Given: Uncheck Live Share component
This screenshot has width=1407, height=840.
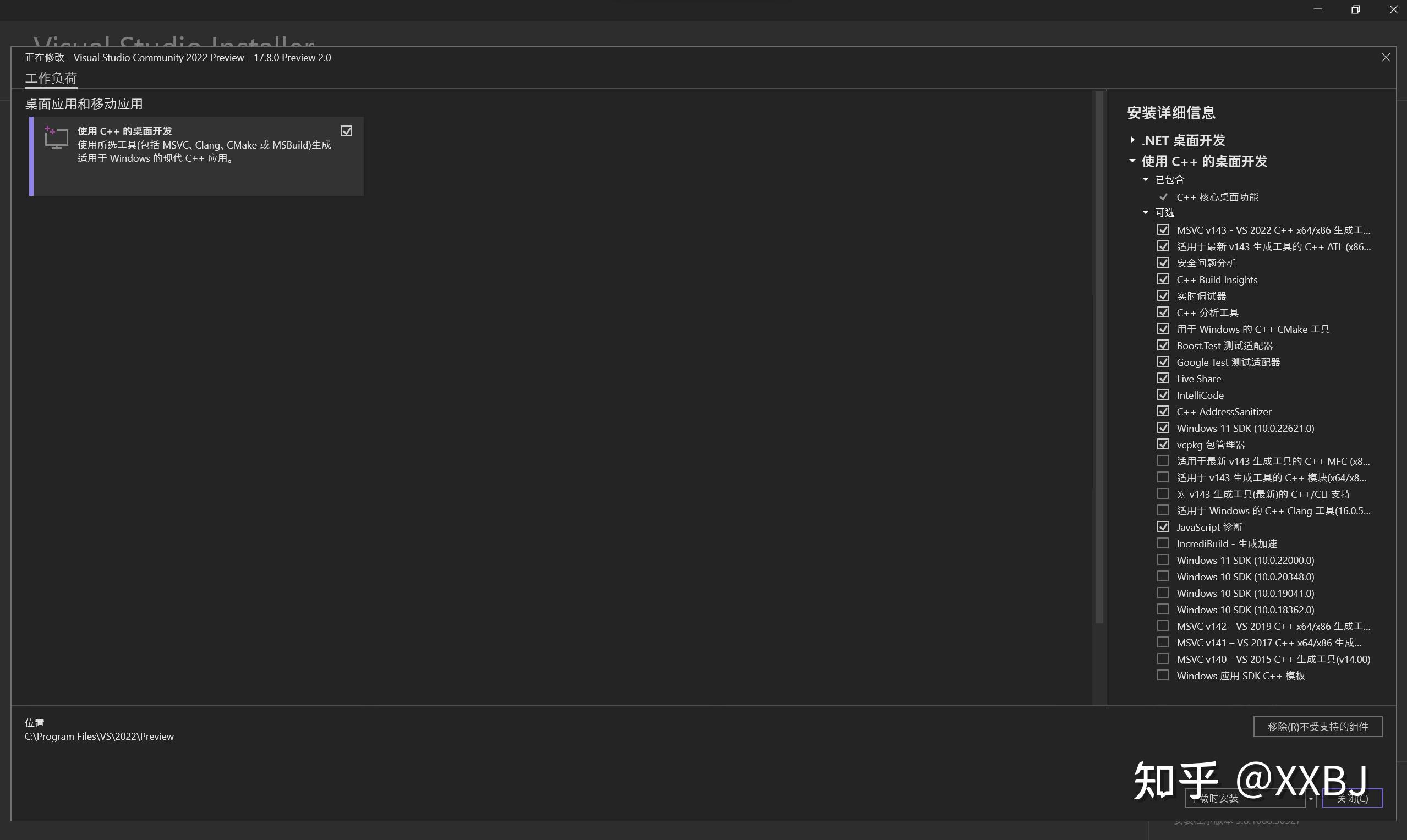Looking at the screenshot, I should [x=1162, y=378].
